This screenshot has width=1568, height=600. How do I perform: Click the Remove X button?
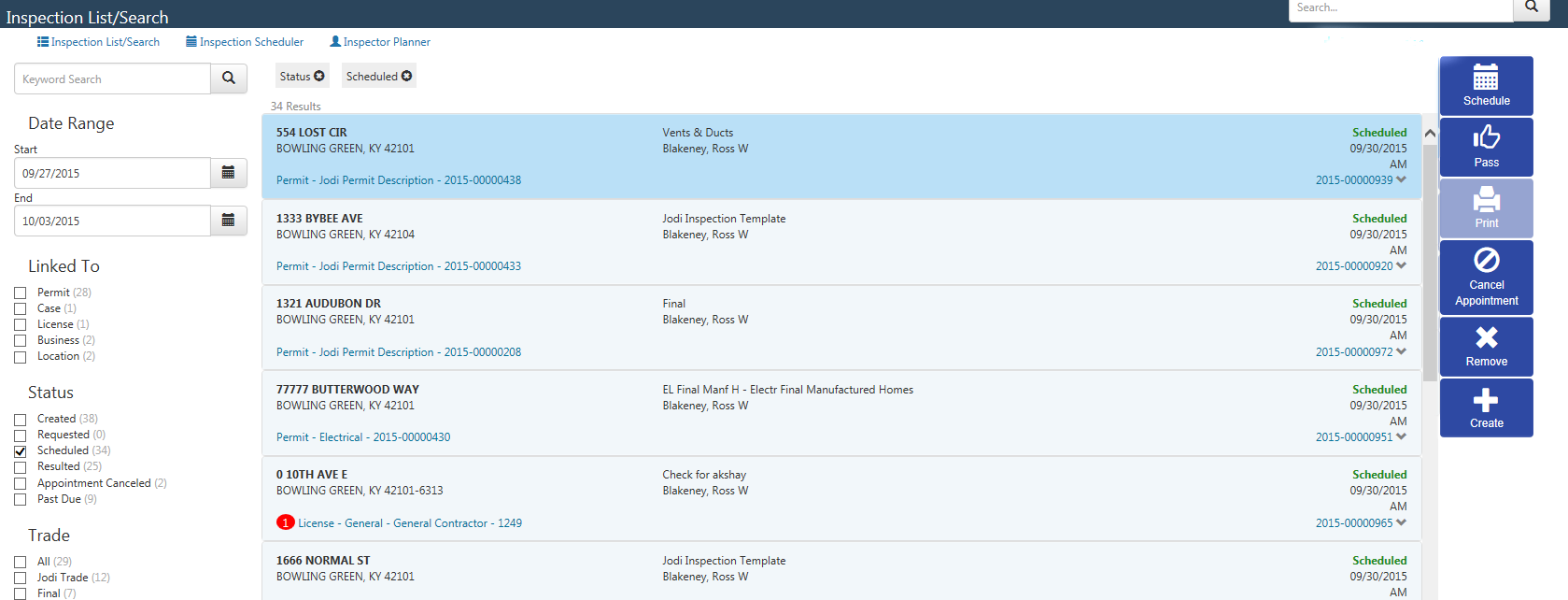point(1485,346)
